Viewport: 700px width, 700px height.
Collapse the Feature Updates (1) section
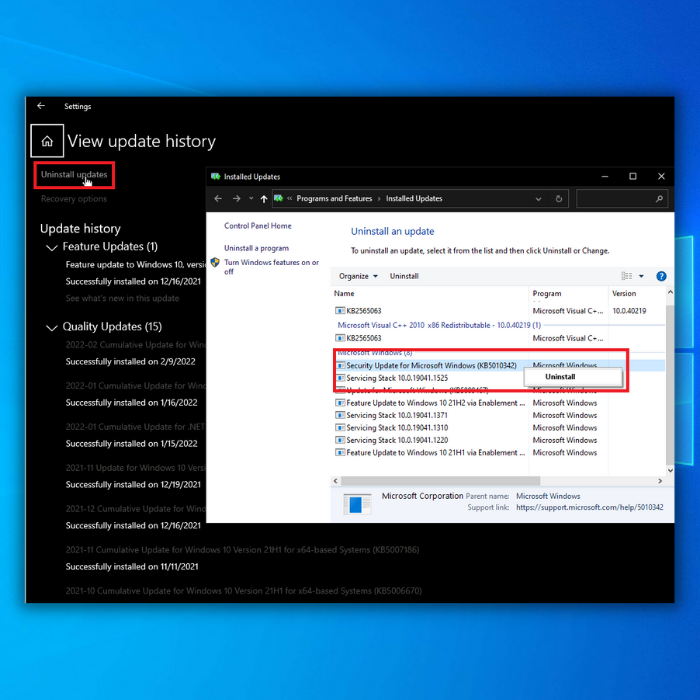coord(52,247)
